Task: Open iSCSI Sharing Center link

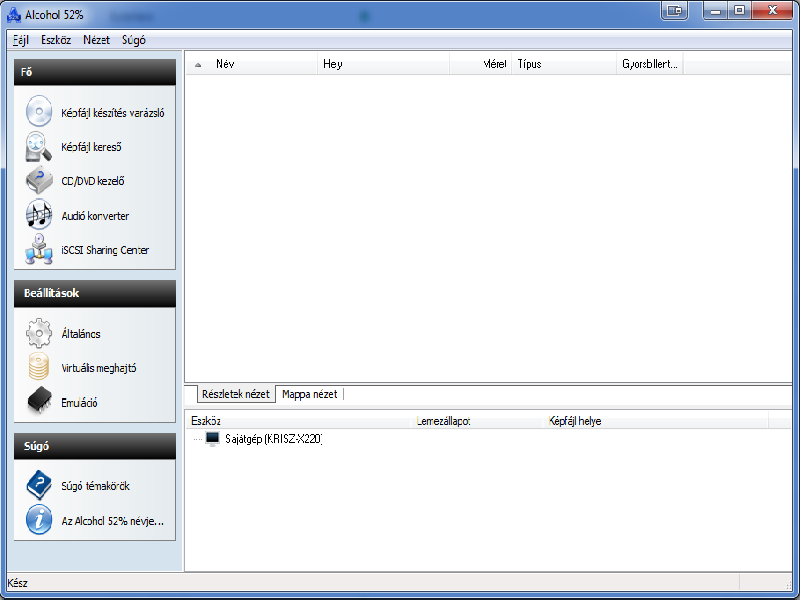Action: pyautogui.click(x=105, y=250)
